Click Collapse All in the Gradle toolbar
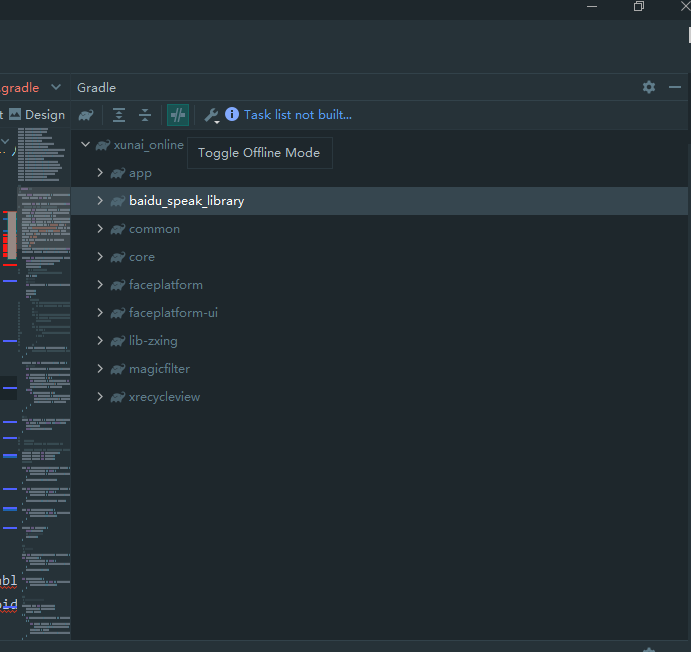Viewport: 691px width, 652px height. [x=145, y=115]
